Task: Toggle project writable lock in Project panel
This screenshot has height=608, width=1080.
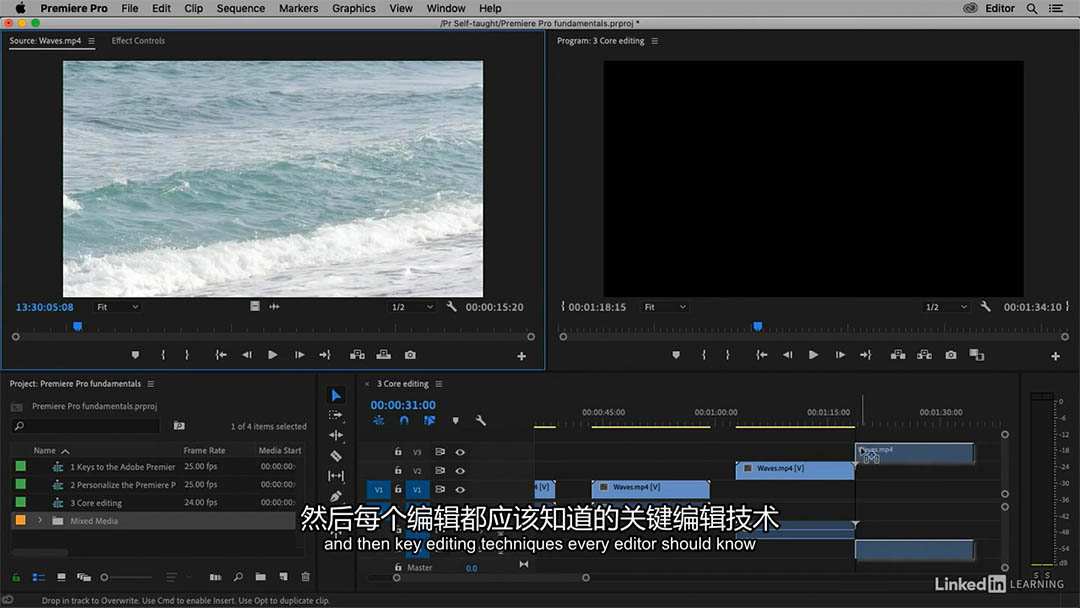Action: tap(16, 577)
